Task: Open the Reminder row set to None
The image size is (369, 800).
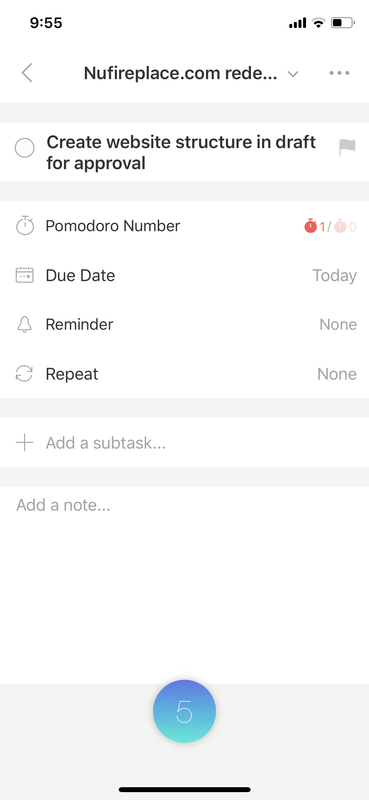Action: (x=184, y=324)
